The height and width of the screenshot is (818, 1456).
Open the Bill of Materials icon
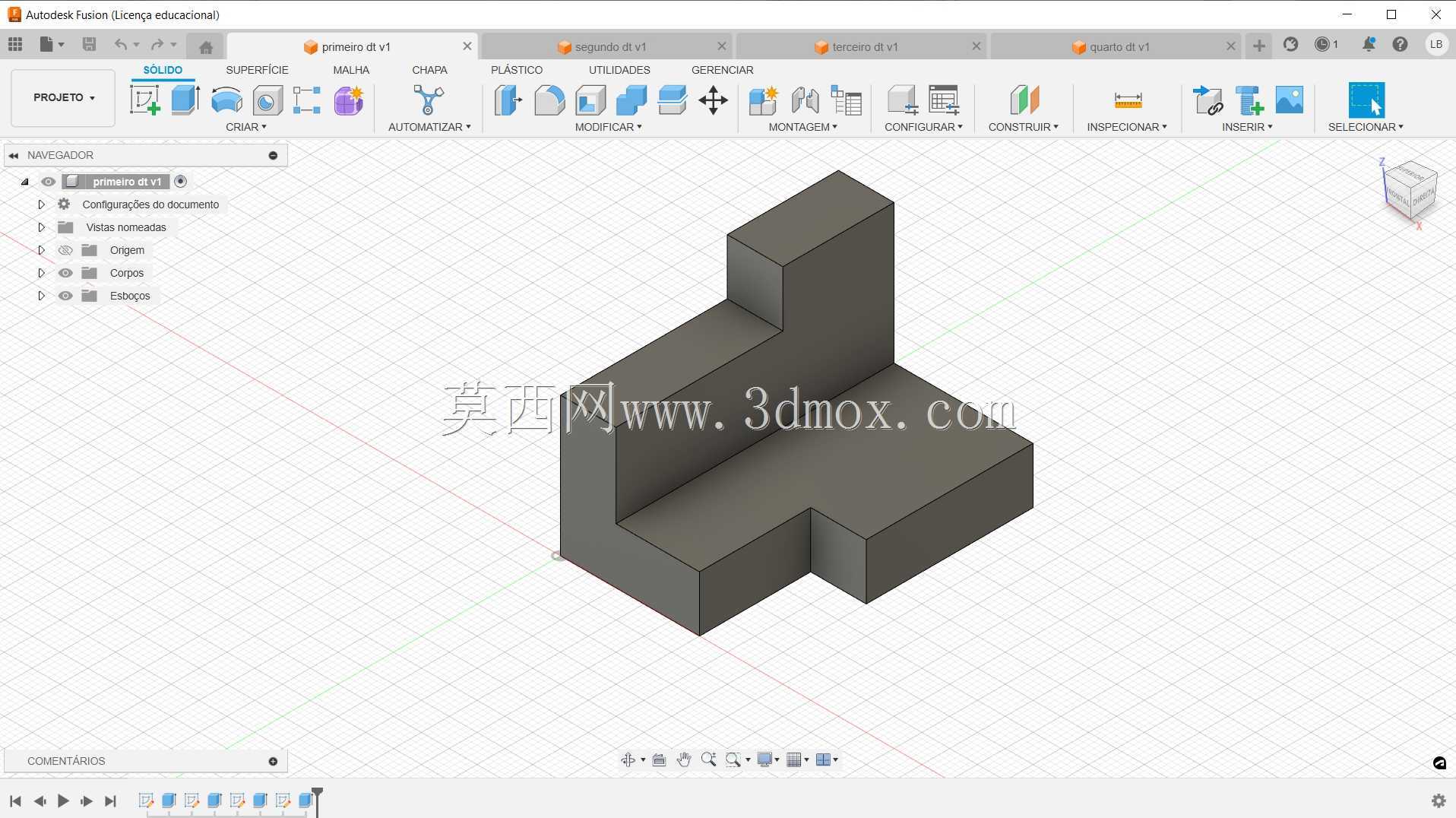coord(847,100)
